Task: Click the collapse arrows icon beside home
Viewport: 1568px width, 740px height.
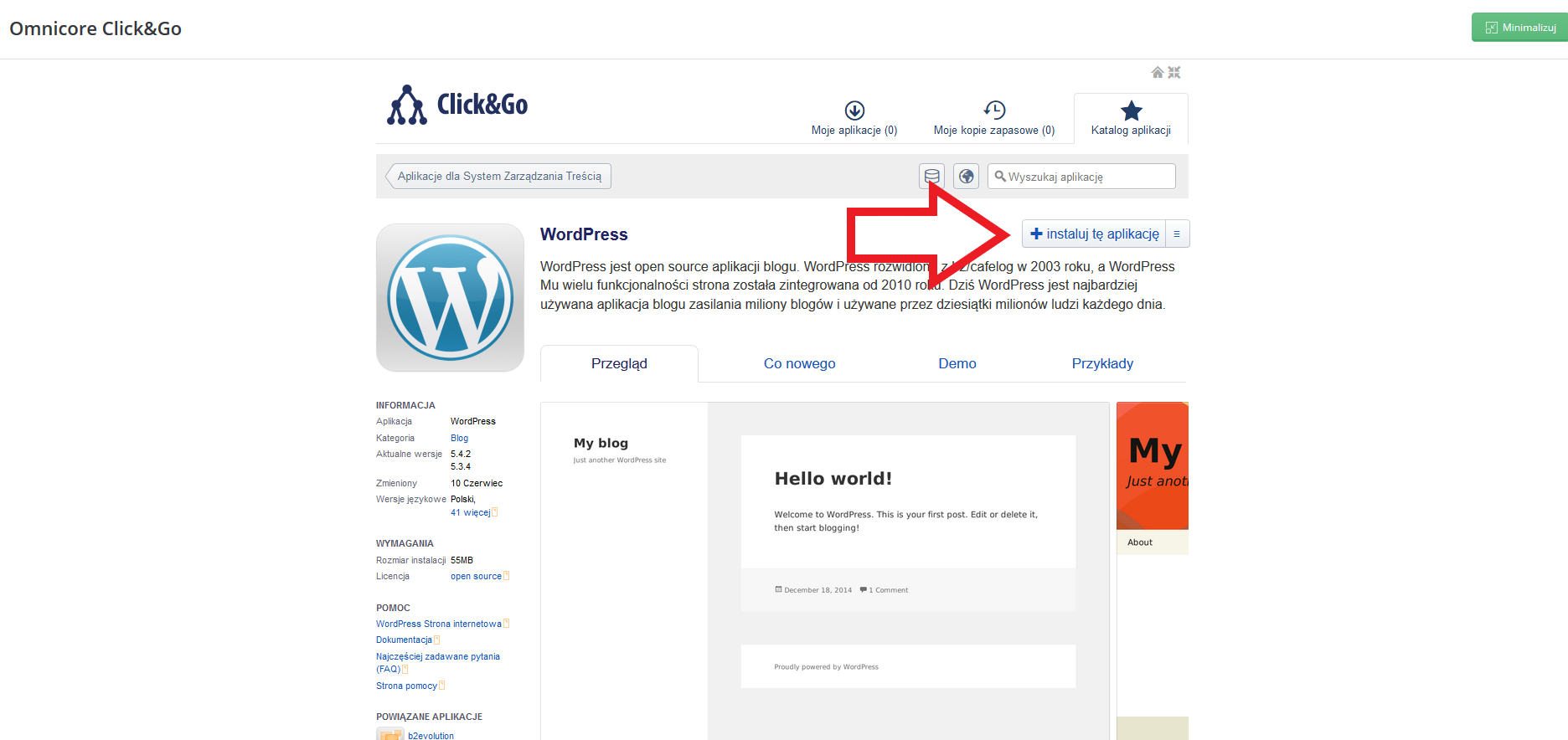Action: point(1174,73)
